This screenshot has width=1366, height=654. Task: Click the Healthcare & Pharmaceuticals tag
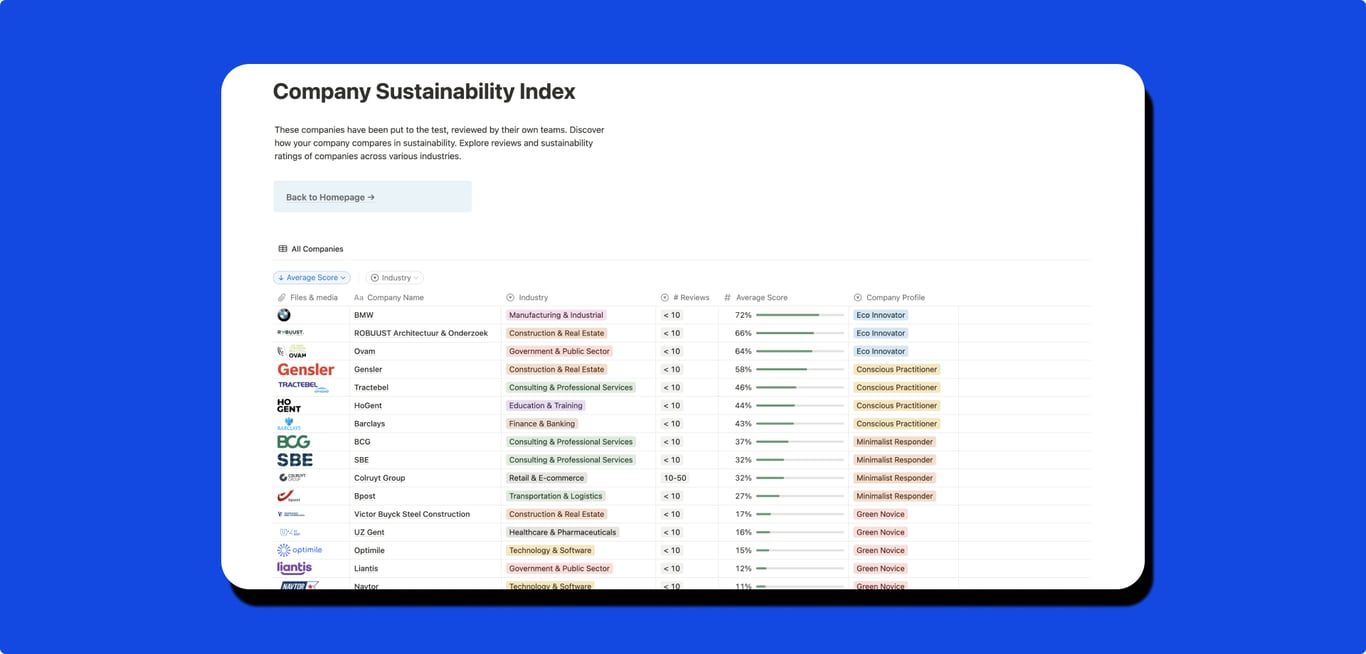click(563, 532)
